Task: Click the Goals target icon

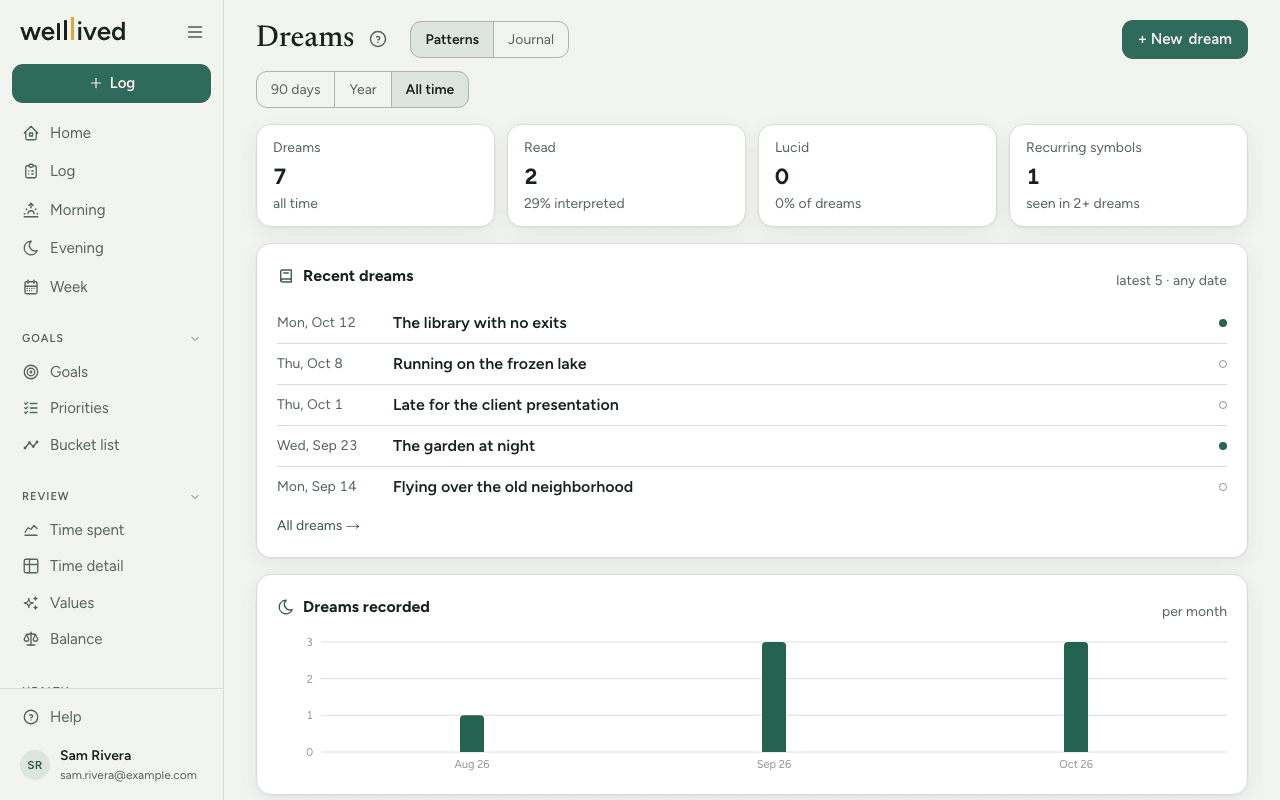Action: (x=31, y=372)
